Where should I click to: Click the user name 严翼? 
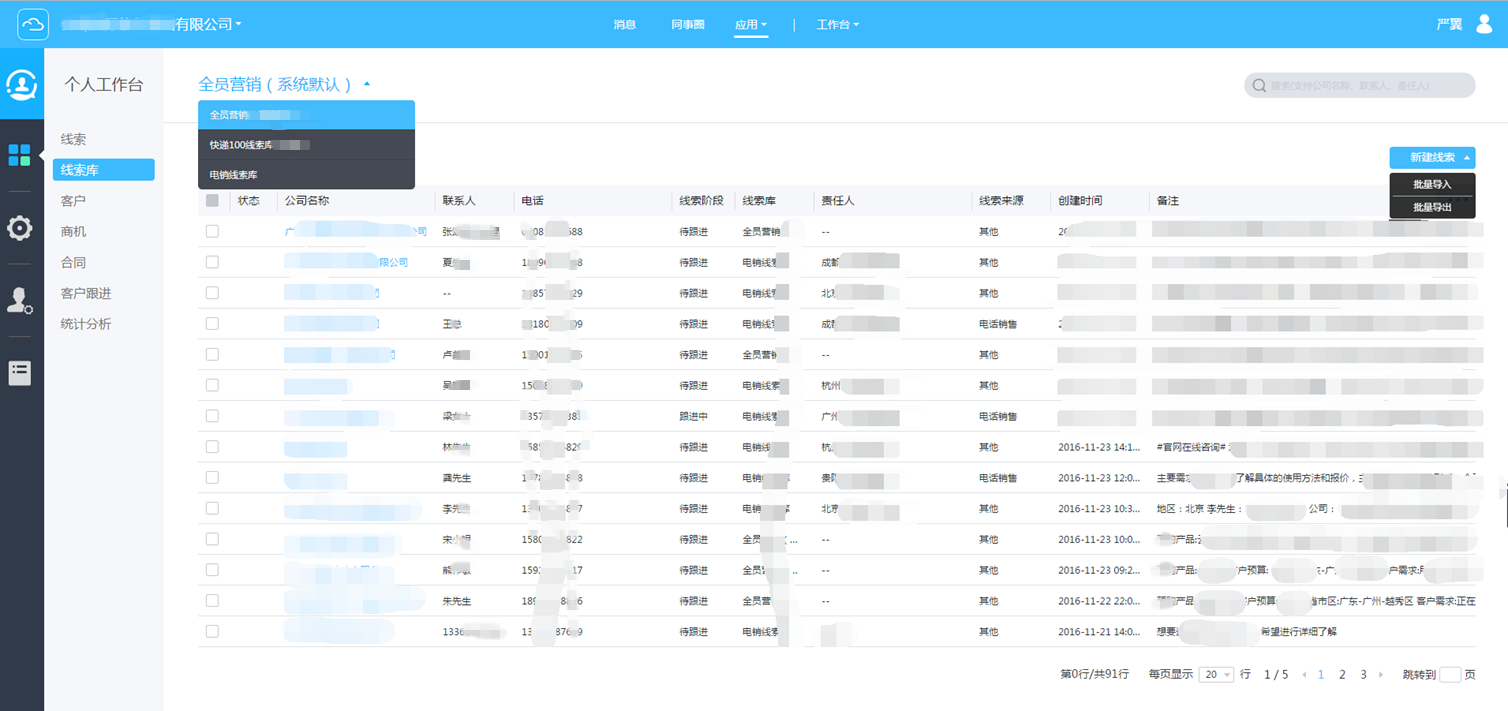pos(1449,24)
